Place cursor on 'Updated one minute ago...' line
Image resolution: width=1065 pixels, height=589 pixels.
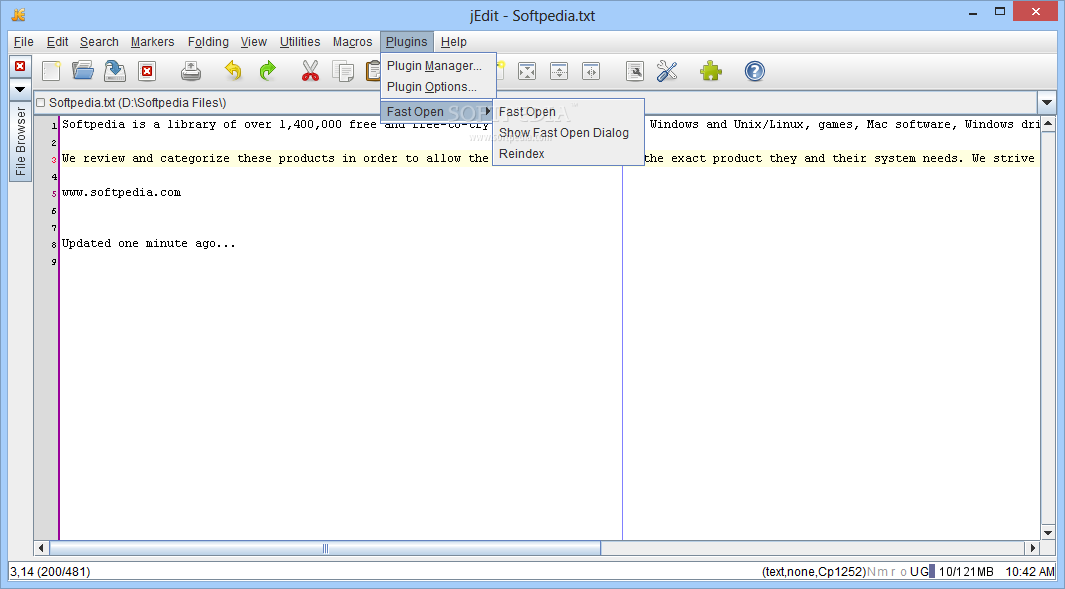tap(149, 243)
